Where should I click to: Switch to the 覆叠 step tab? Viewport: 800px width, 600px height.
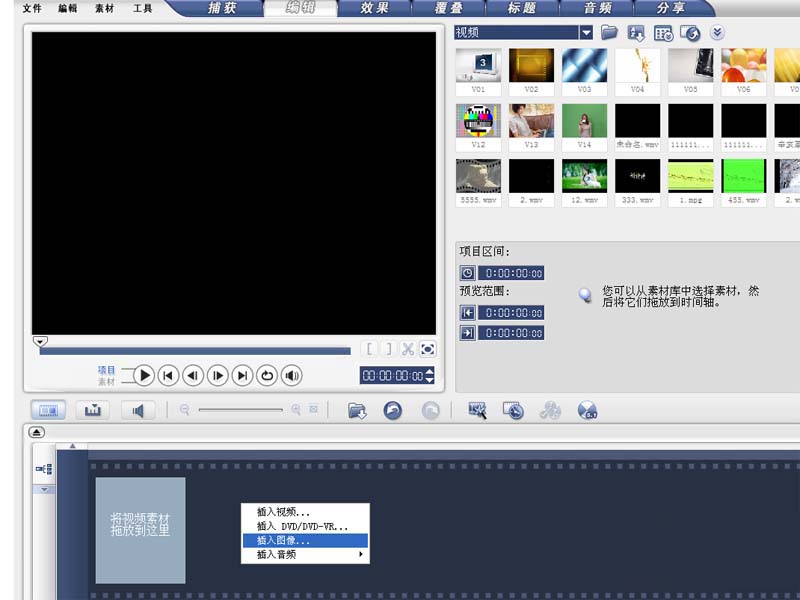pyautogui.click(x=448, y=8)
